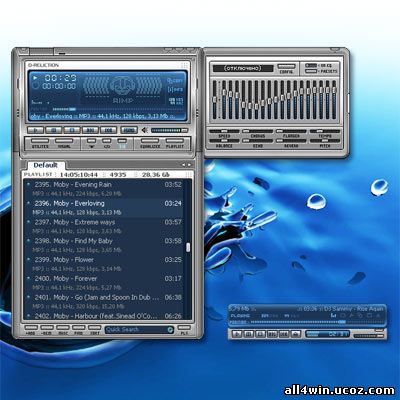Skip to next track in main player
The width and height of the screenshot is (400, 400).
click(x=108, y=130)
